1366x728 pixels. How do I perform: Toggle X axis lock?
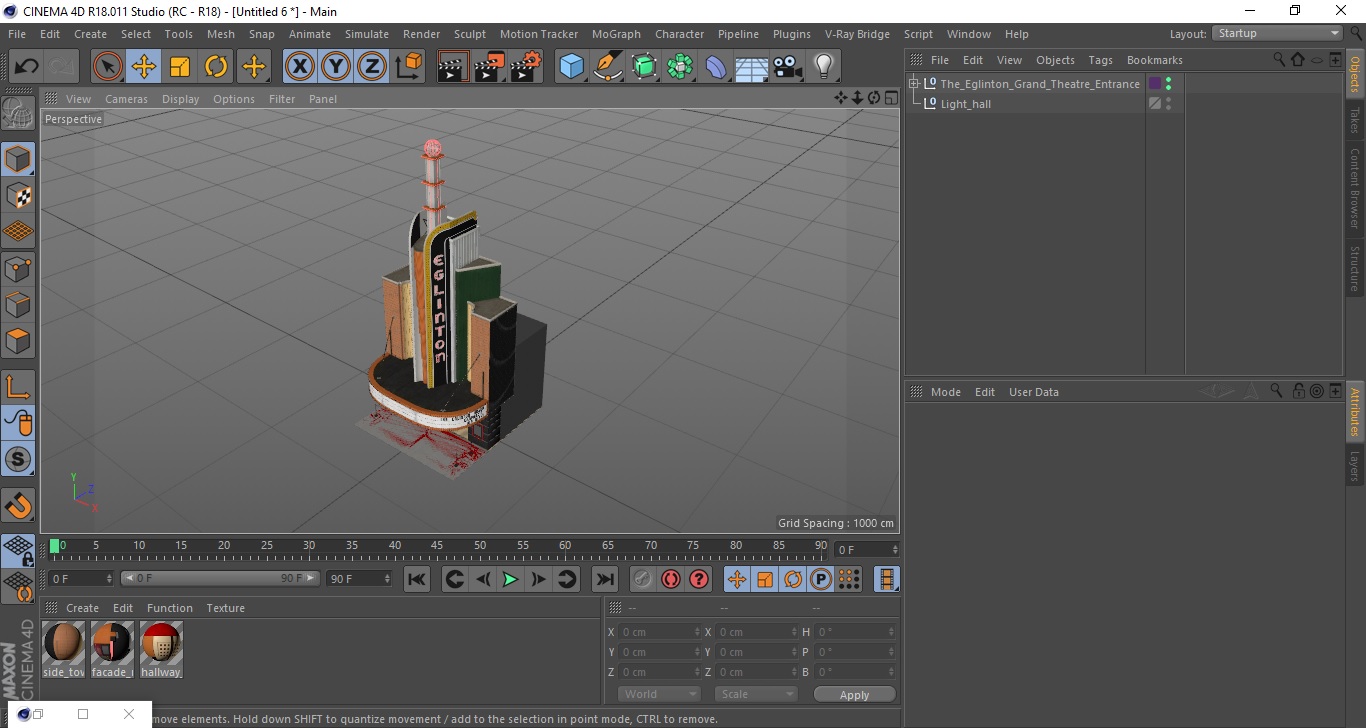299,67
